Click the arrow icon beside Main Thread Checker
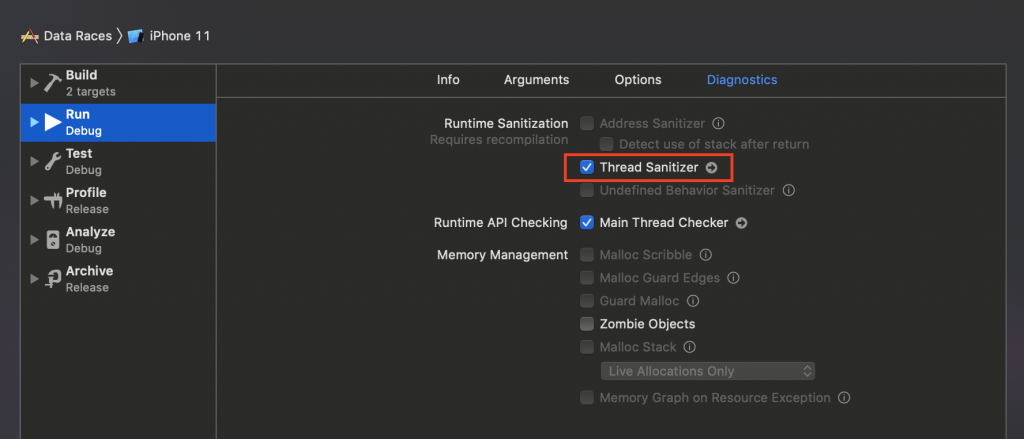The width and height of the screenshot is (1024, 439). [x=741, y=223]
